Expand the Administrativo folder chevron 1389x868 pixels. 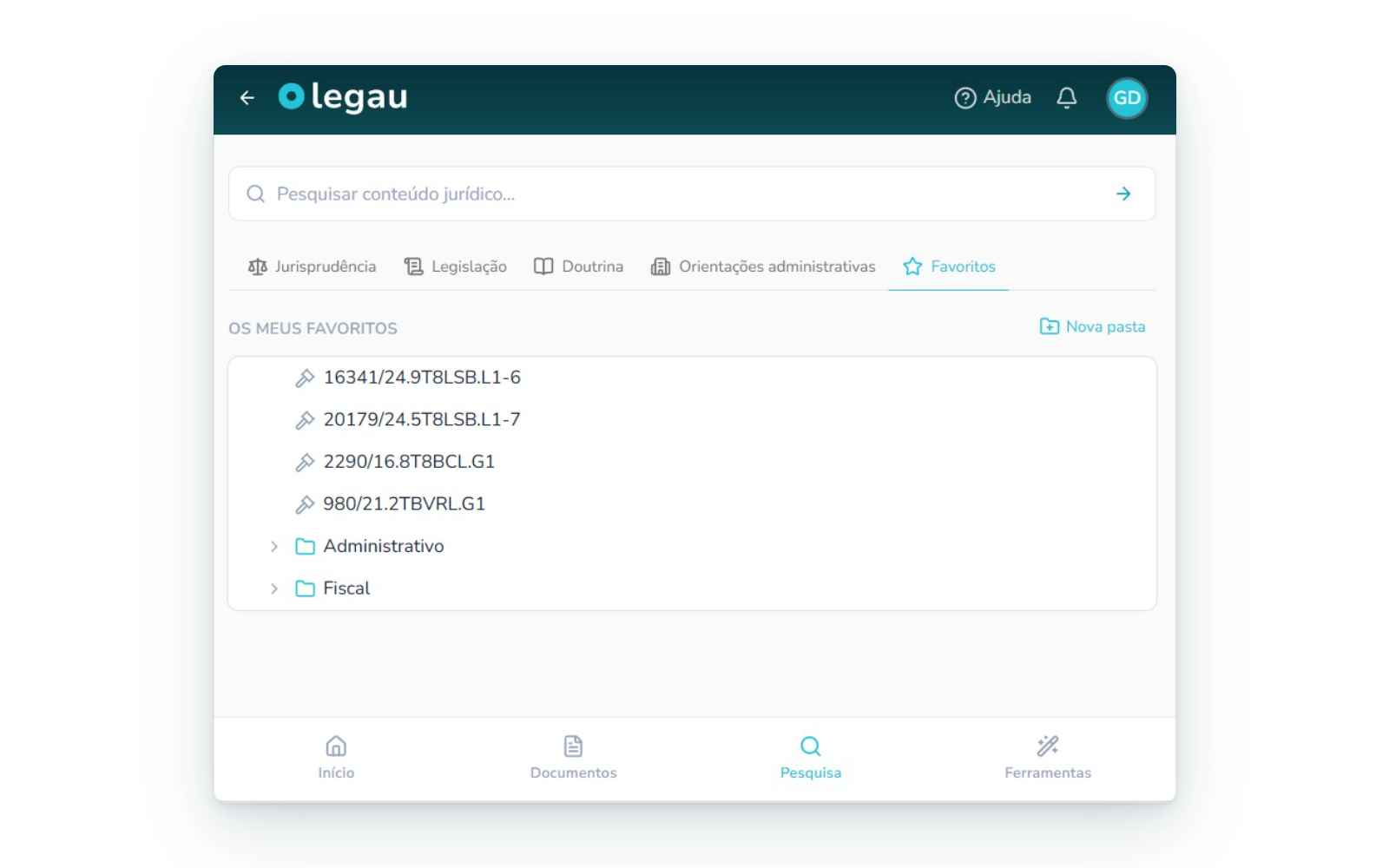pos(273,546)
